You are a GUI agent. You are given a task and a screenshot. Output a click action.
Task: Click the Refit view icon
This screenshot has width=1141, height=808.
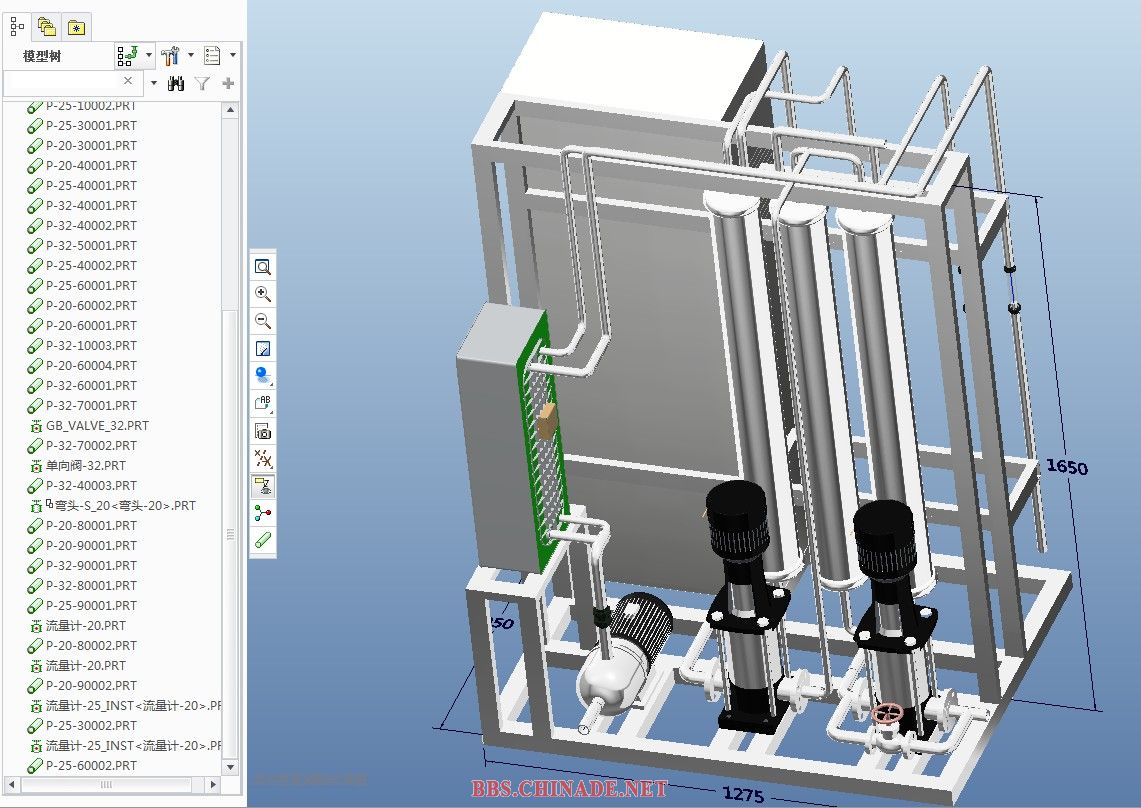pyautogui.click(x=263, y=267)
